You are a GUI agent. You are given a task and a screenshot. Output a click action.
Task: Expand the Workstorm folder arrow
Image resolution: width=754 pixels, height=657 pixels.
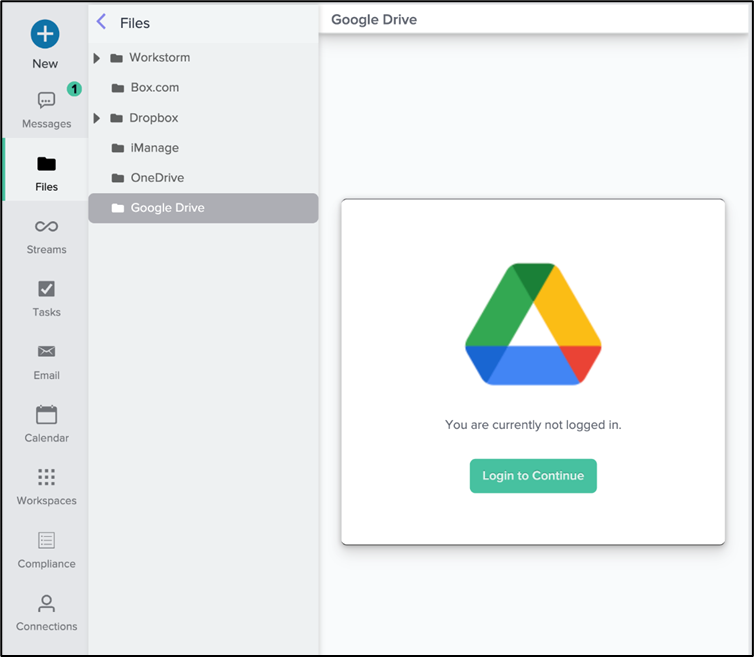point(97,58)
